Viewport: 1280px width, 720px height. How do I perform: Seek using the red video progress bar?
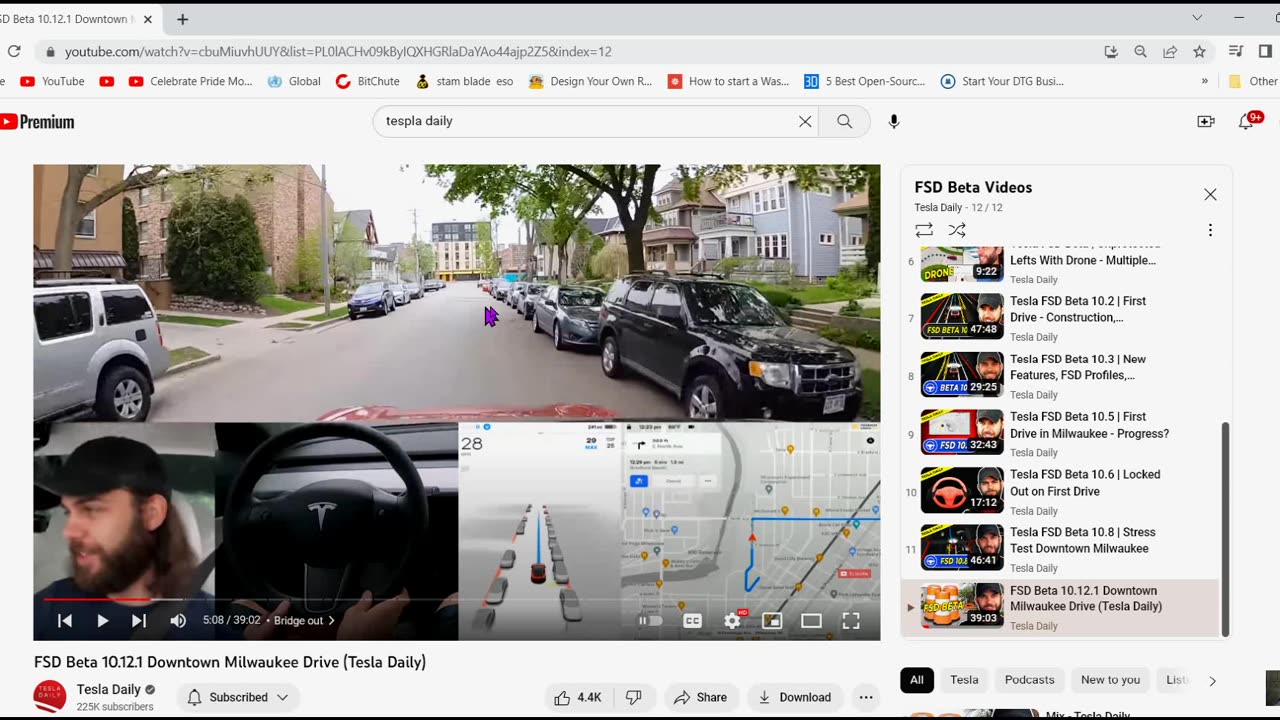point(457,600)
